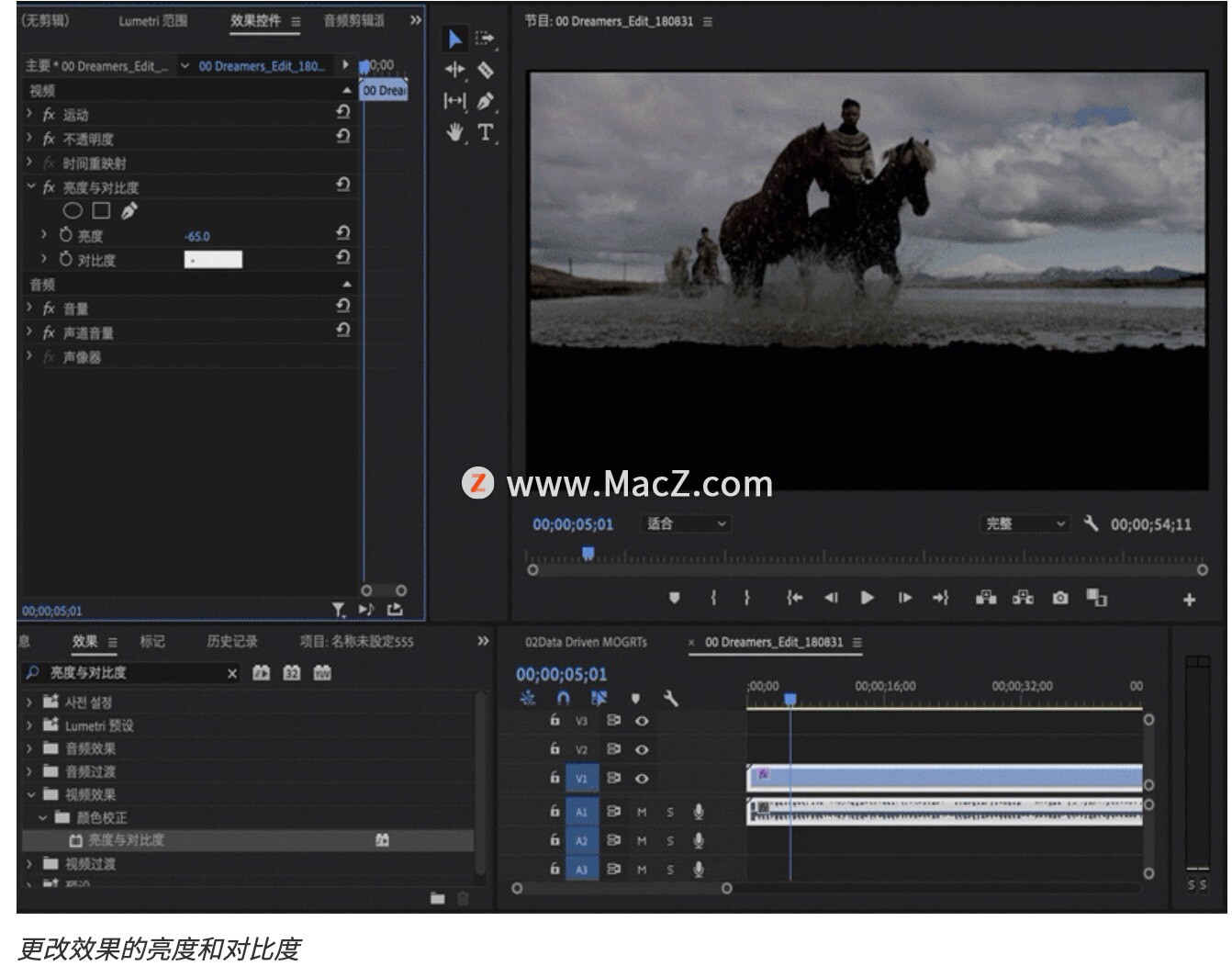Toggle animation stopwatch for 对比度

[66, 260]
